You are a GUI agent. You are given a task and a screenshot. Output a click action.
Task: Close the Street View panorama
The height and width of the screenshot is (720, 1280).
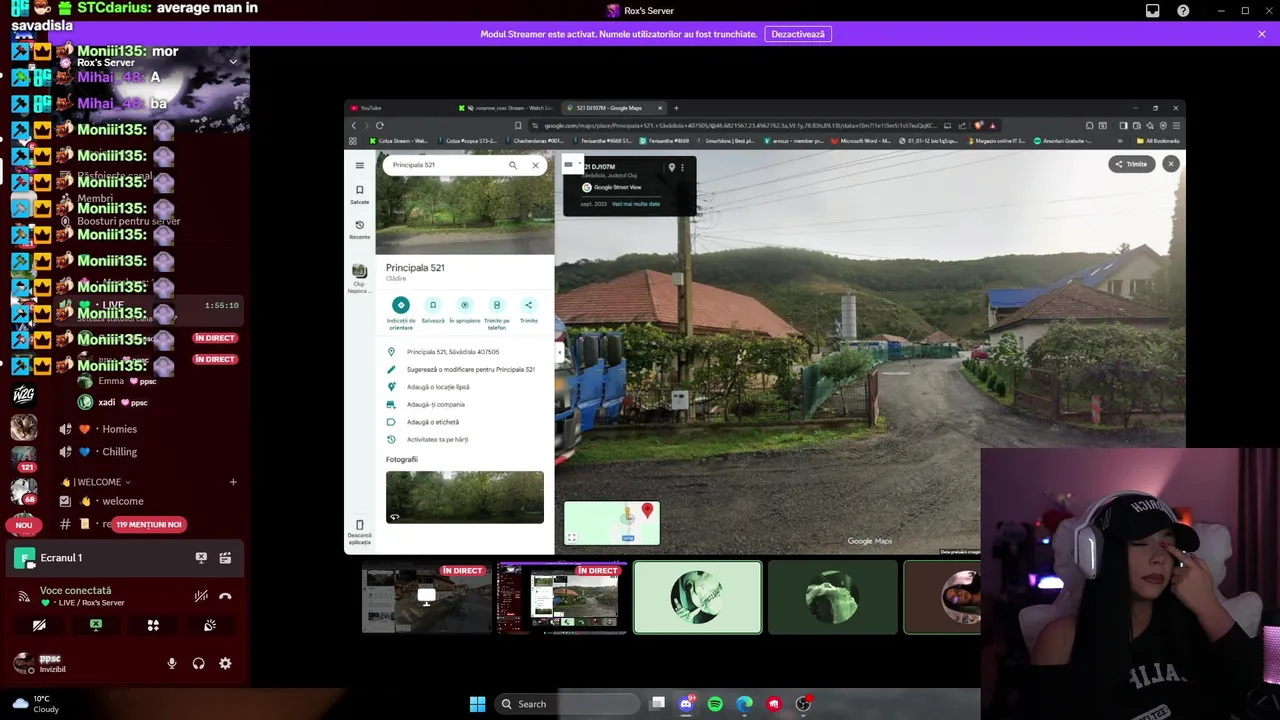1171,164
